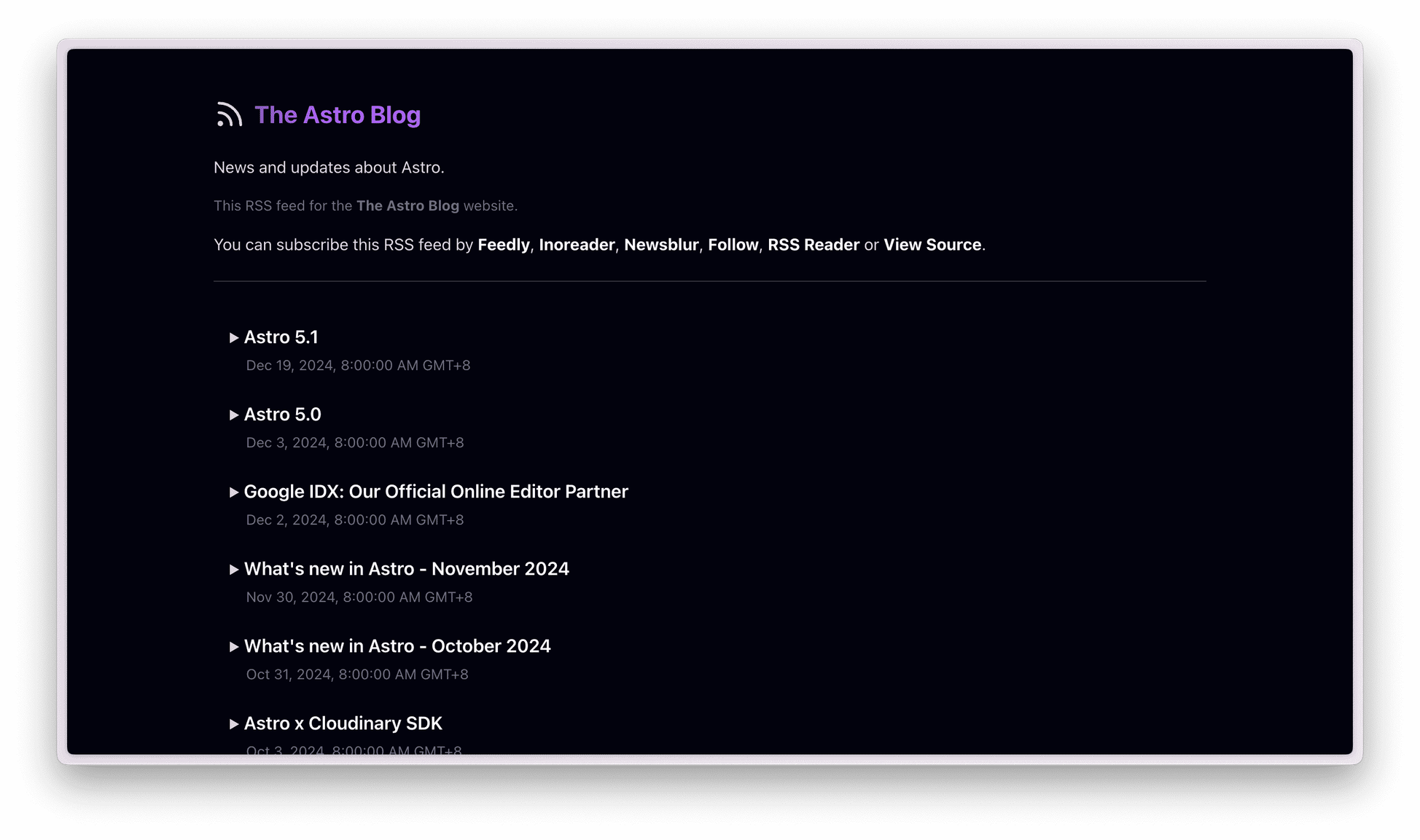Click Astro x Cloudinary SDK title text
The height and width of the screenshot is (840, 1420).
343,723
